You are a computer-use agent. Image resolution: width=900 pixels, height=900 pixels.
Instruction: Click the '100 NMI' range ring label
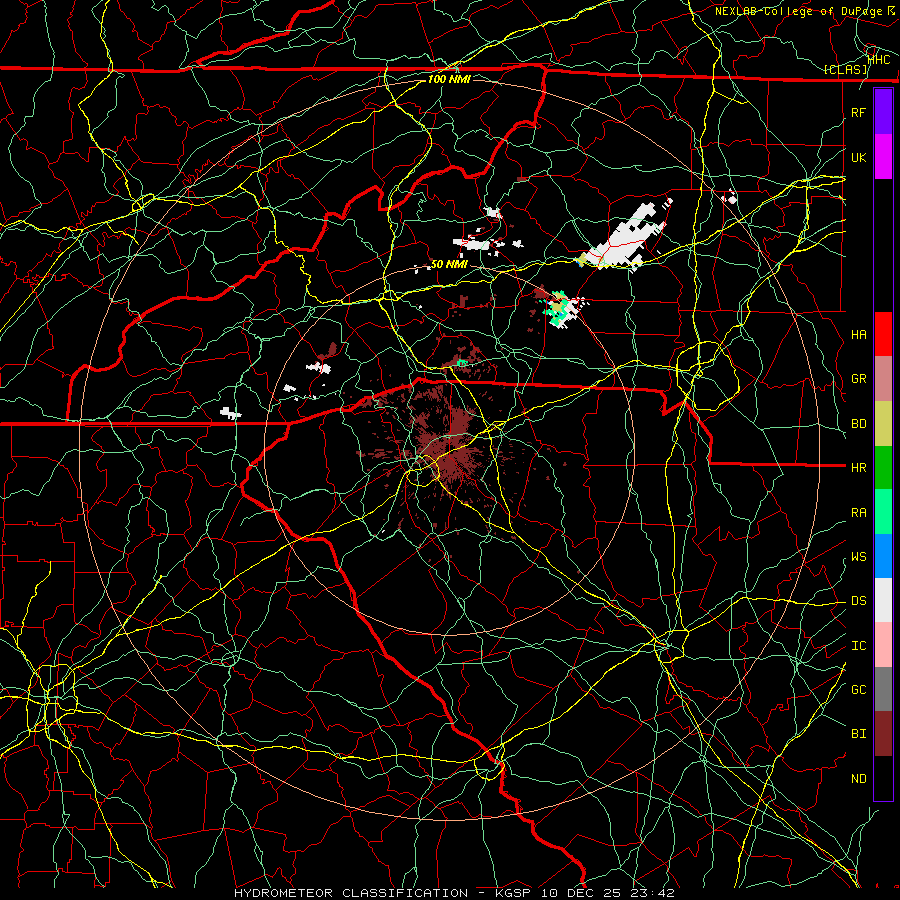click(449, 79)
